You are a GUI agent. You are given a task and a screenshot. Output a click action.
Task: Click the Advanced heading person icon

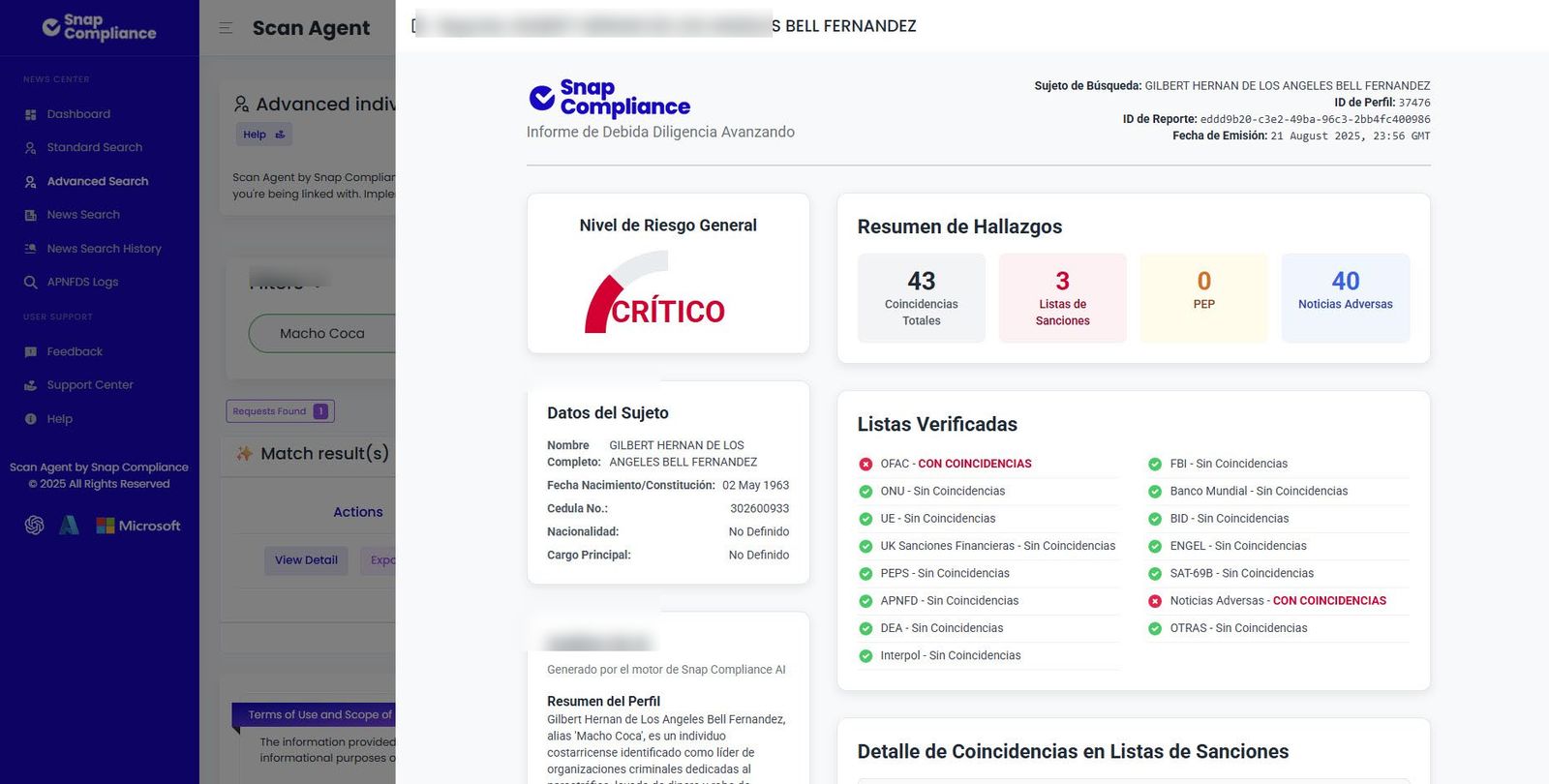tap(241, 104)
